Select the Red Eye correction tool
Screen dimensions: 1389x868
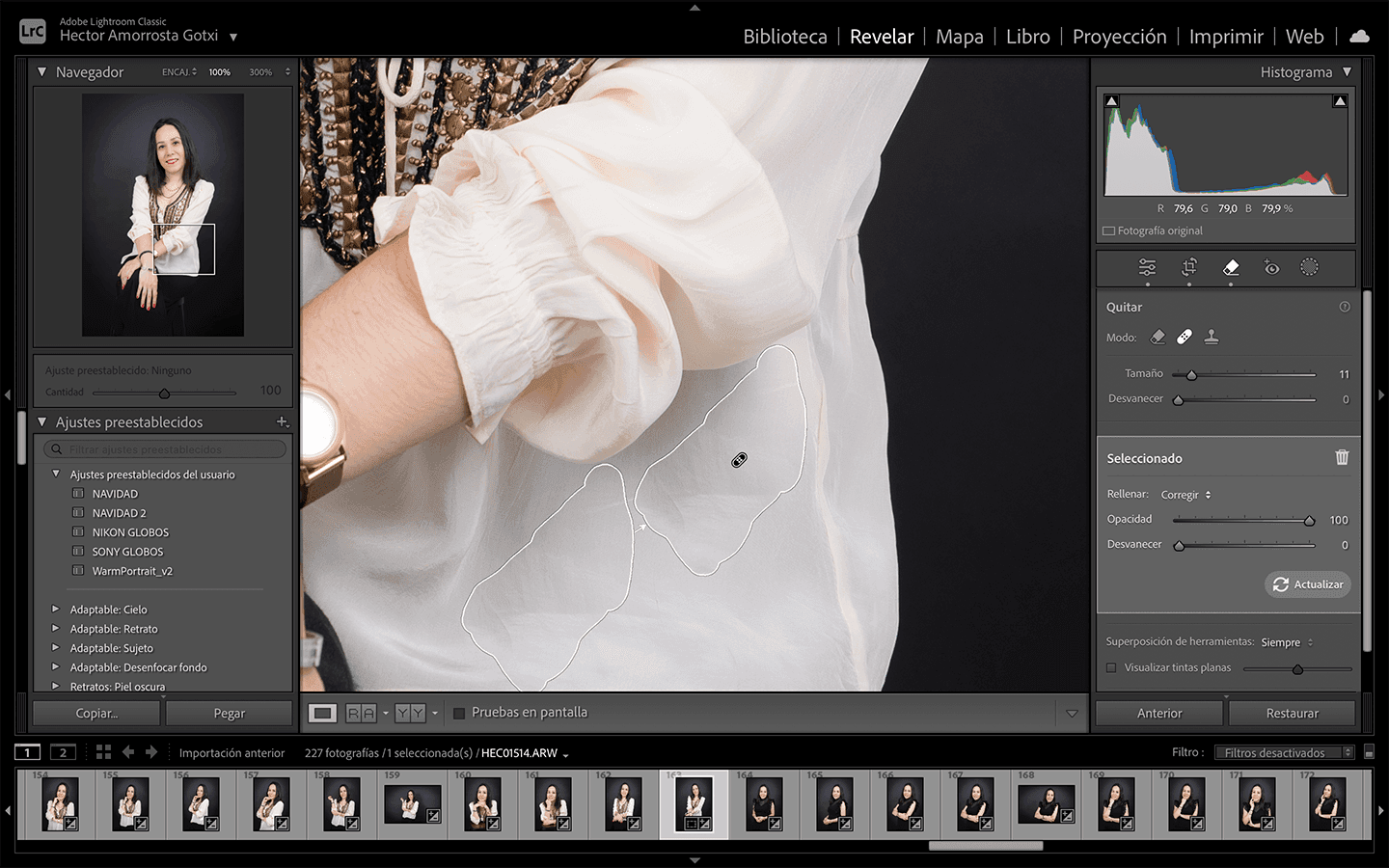1272,268
